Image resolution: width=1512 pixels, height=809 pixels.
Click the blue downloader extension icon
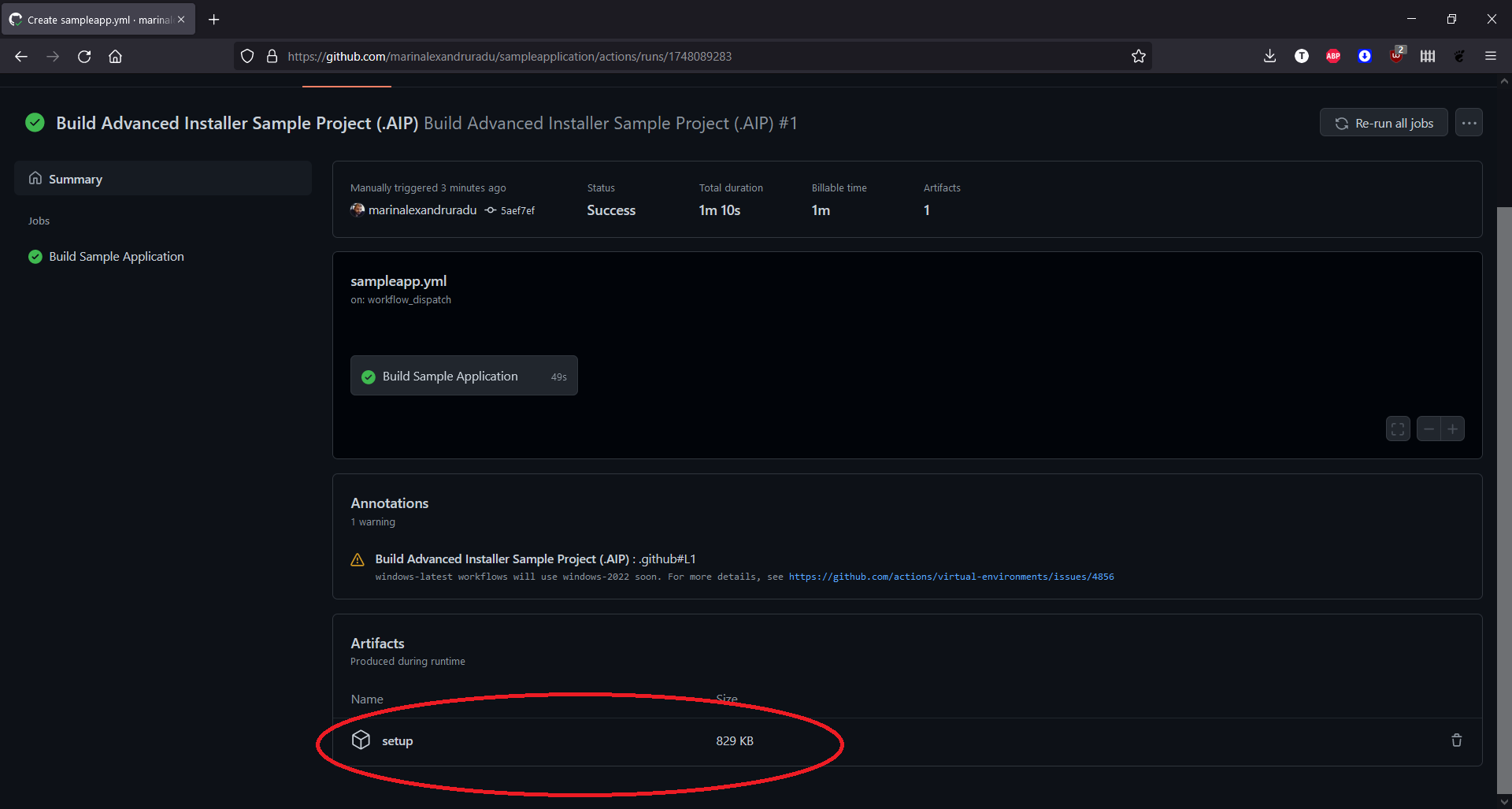(1365, 56)
